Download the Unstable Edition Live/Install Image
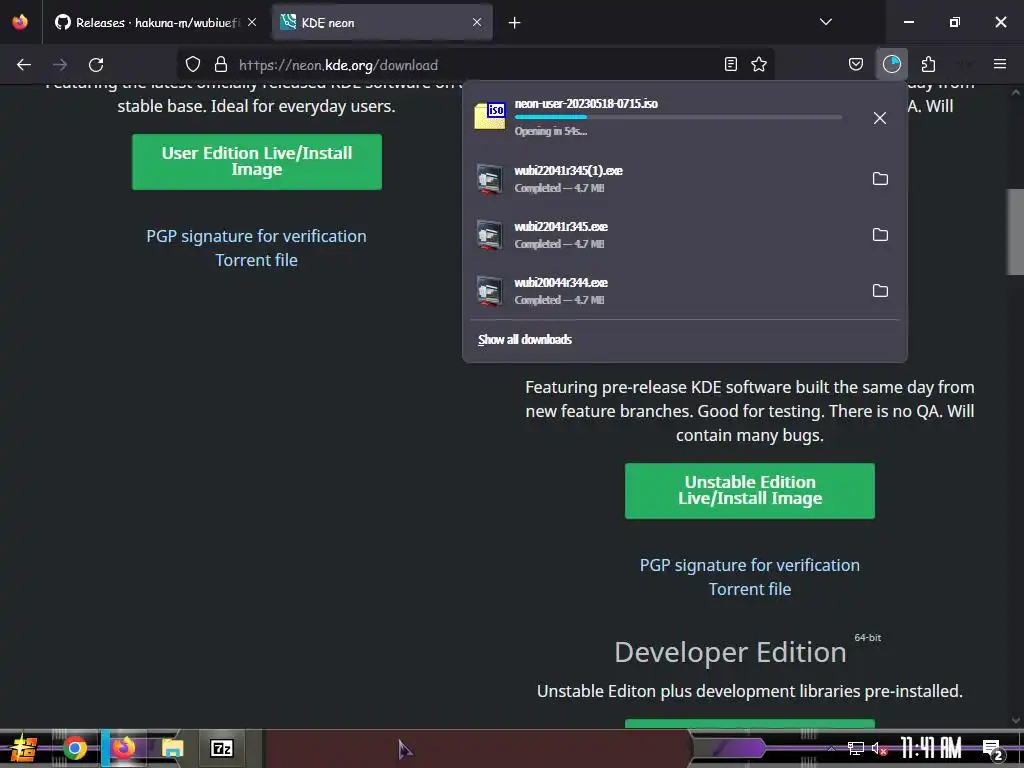The image size is (1024, 768). tap(750, 491)
